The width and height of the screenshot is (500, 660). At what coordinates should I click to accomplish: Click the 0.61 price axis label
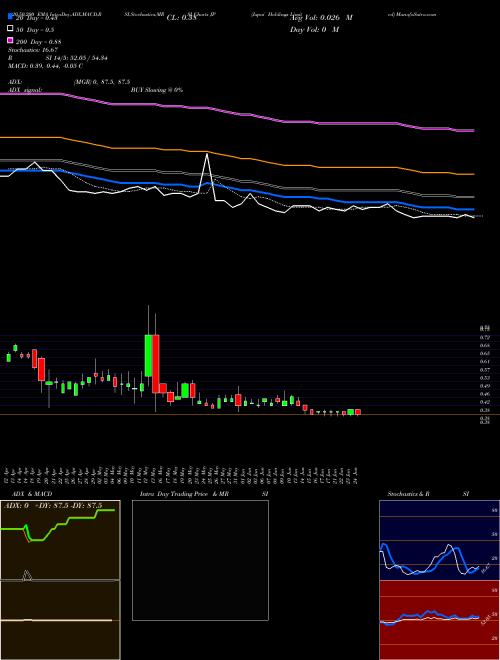pos(484,362)
